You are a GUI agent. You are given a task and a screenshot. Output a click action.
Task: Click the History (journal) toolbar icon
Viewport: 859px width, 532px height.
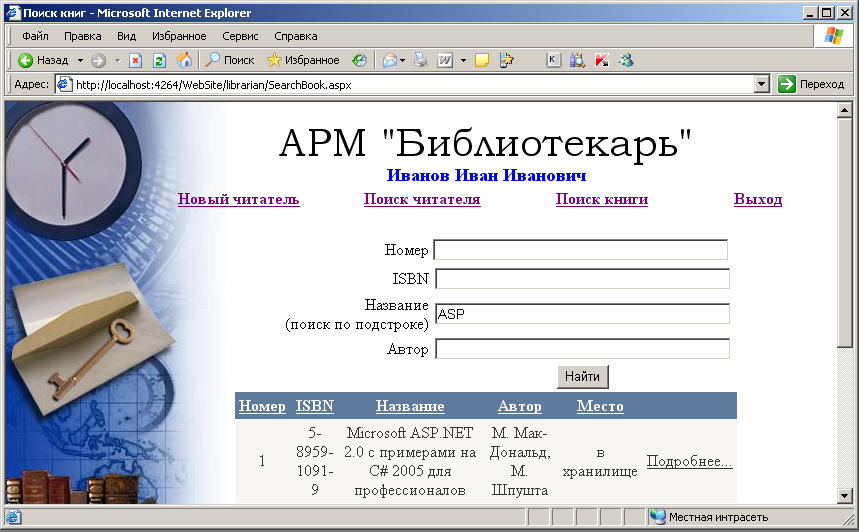click(359, 60)
